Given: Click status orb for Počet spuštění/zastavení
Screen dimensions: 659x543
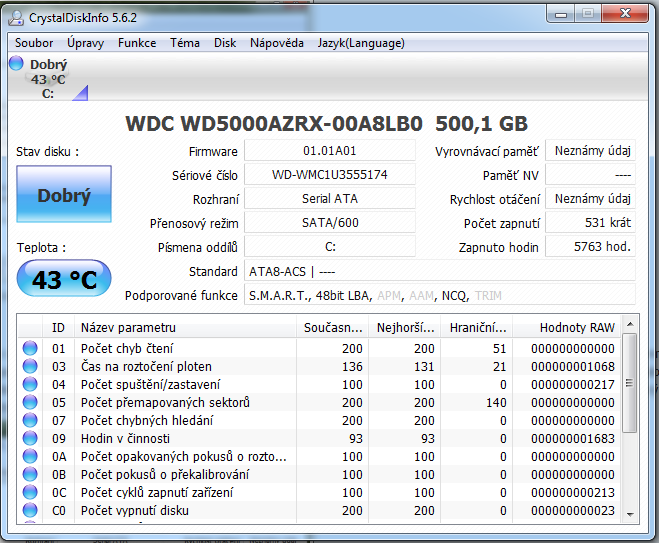Looking at the screenshot, I should [30, 384].
